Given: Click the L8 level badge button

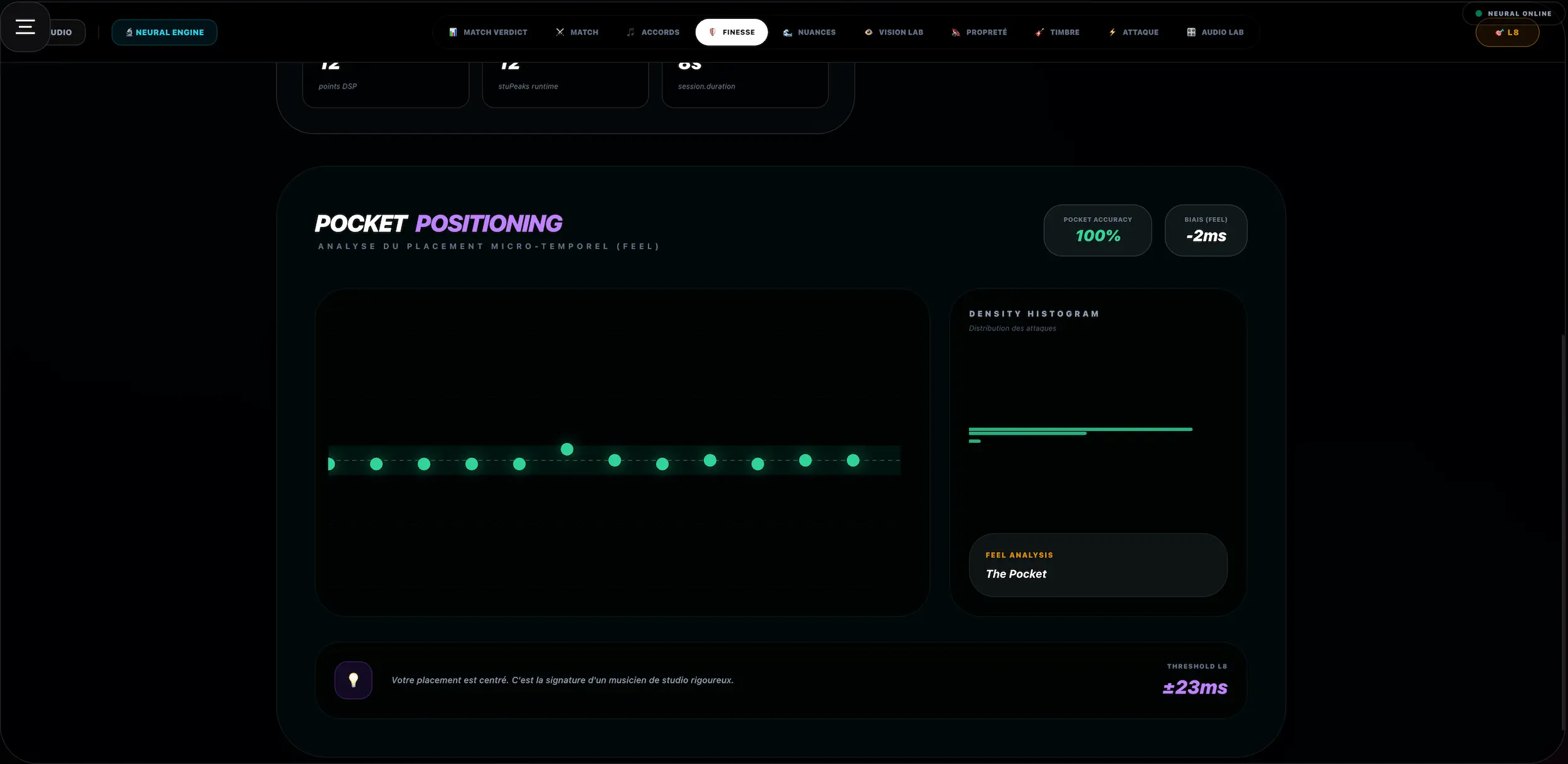Looking at the screenshot, I should [x=1507, y=33].
